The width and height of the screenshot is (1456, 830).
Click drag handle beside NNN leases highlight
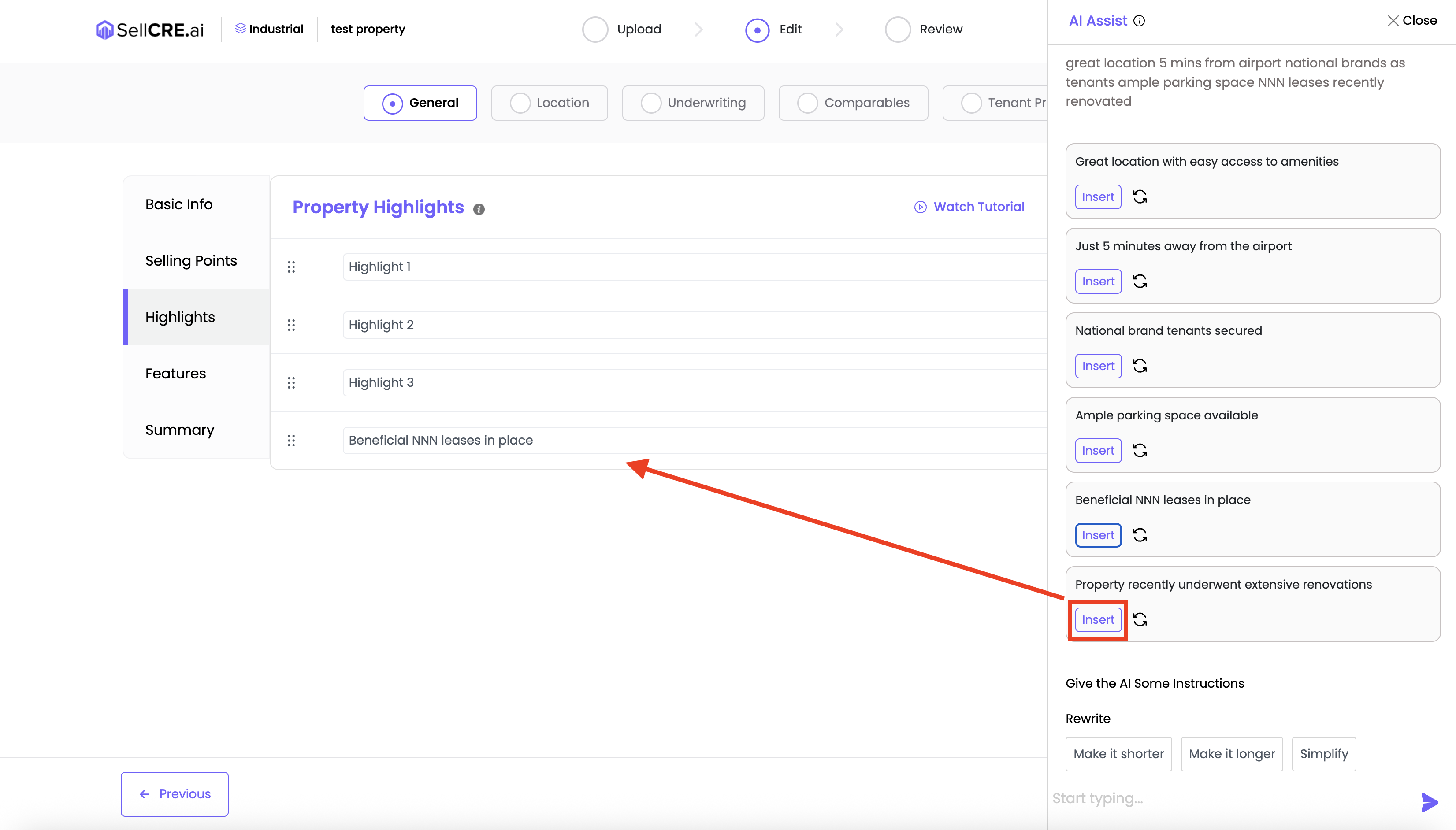pos(291,440)
